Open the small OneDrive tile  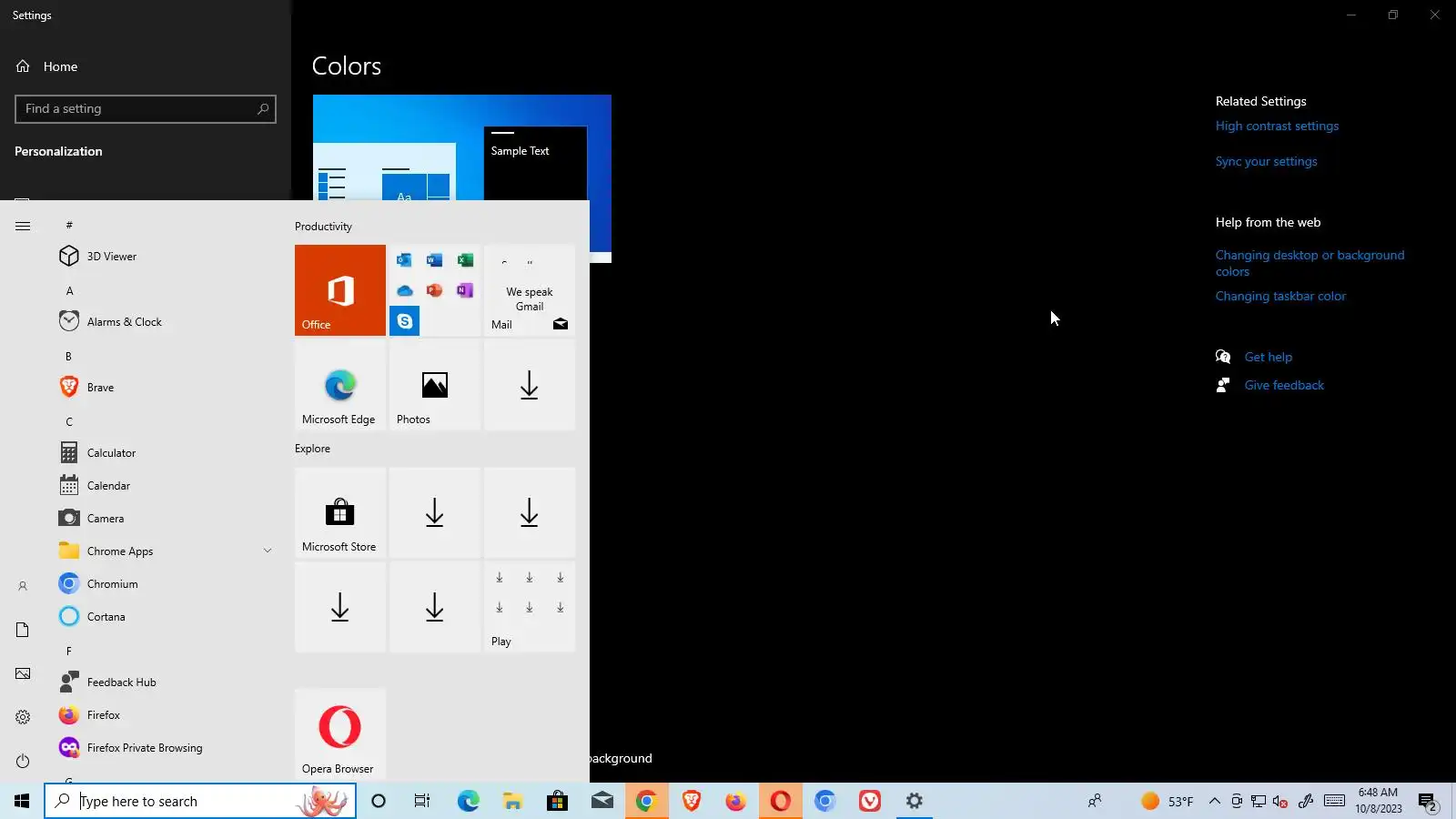pos(405,290)
